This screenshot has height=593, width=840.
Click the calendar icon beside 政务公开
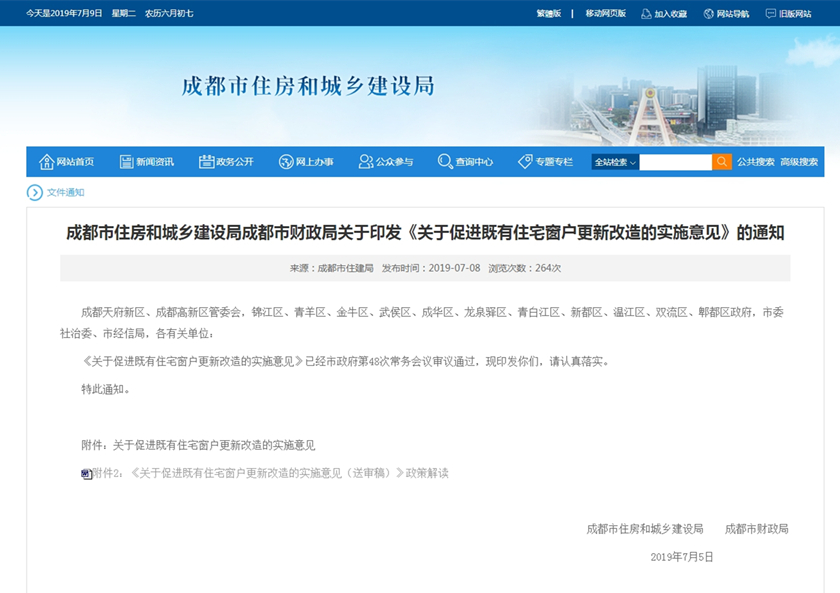click(206, 162)
